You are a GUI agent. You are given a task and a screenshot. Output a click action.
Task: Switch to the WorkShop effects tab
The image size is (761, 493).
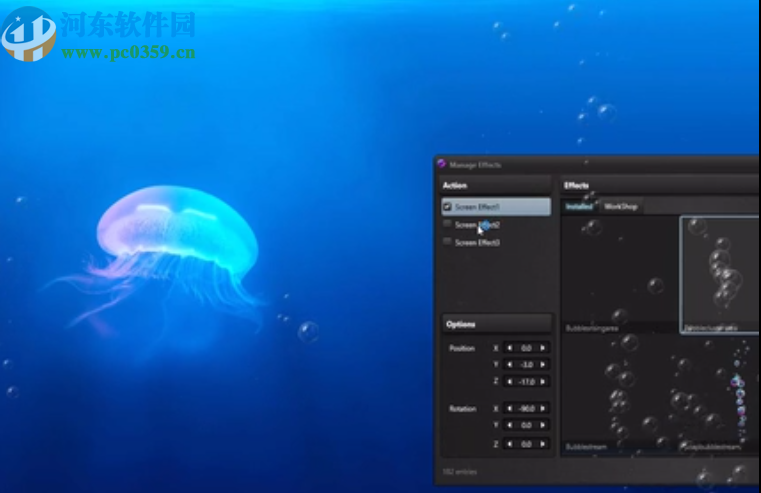[621, 206]
